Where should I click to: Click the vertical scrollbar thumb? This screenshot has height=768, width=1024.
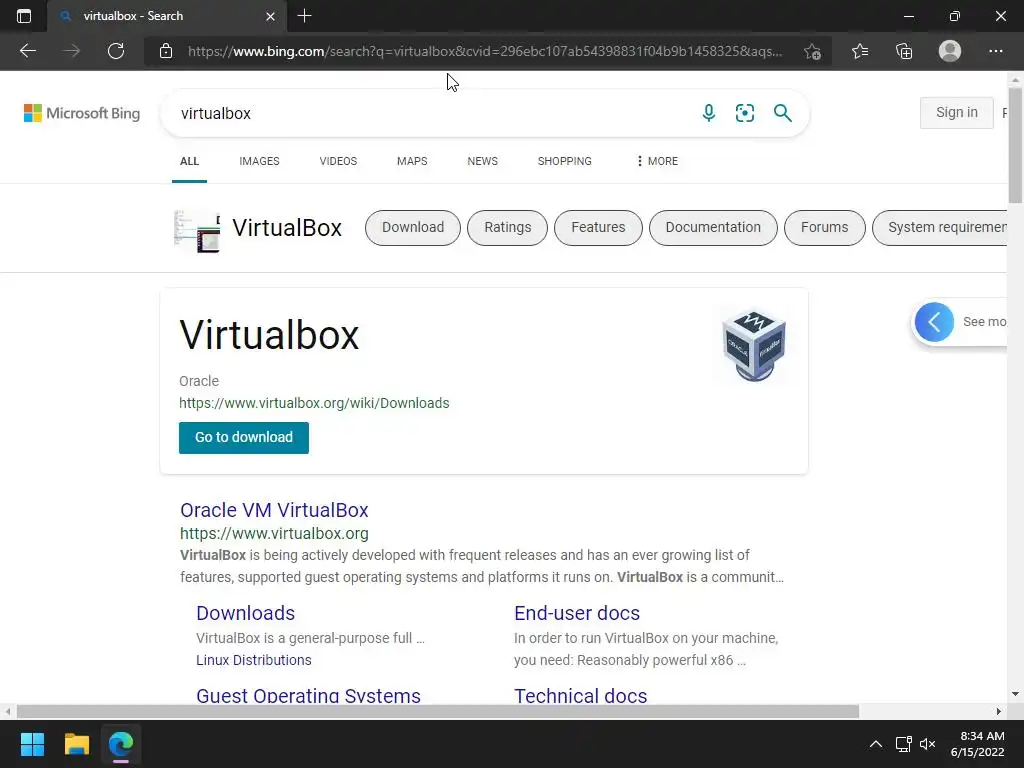(1015, 144)
